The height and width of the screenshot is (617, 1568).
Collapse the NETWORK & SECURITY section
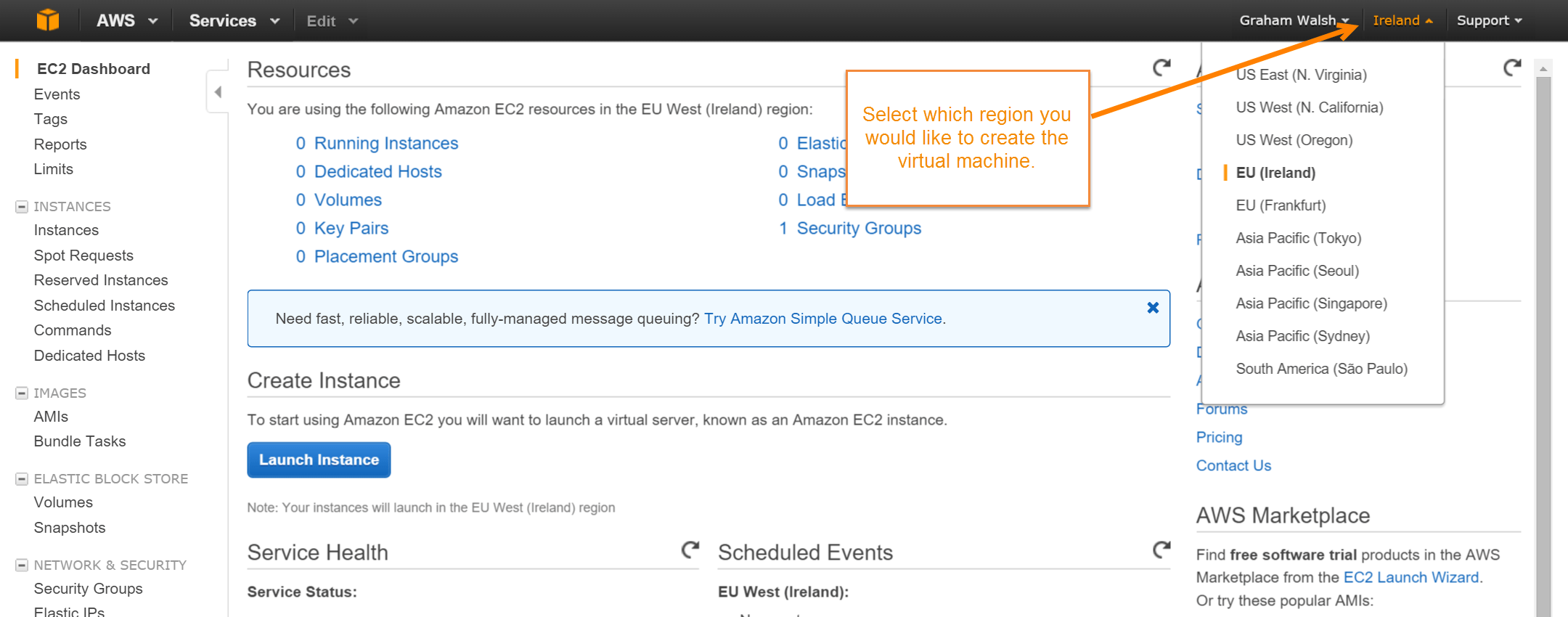(x=22, y=565)
